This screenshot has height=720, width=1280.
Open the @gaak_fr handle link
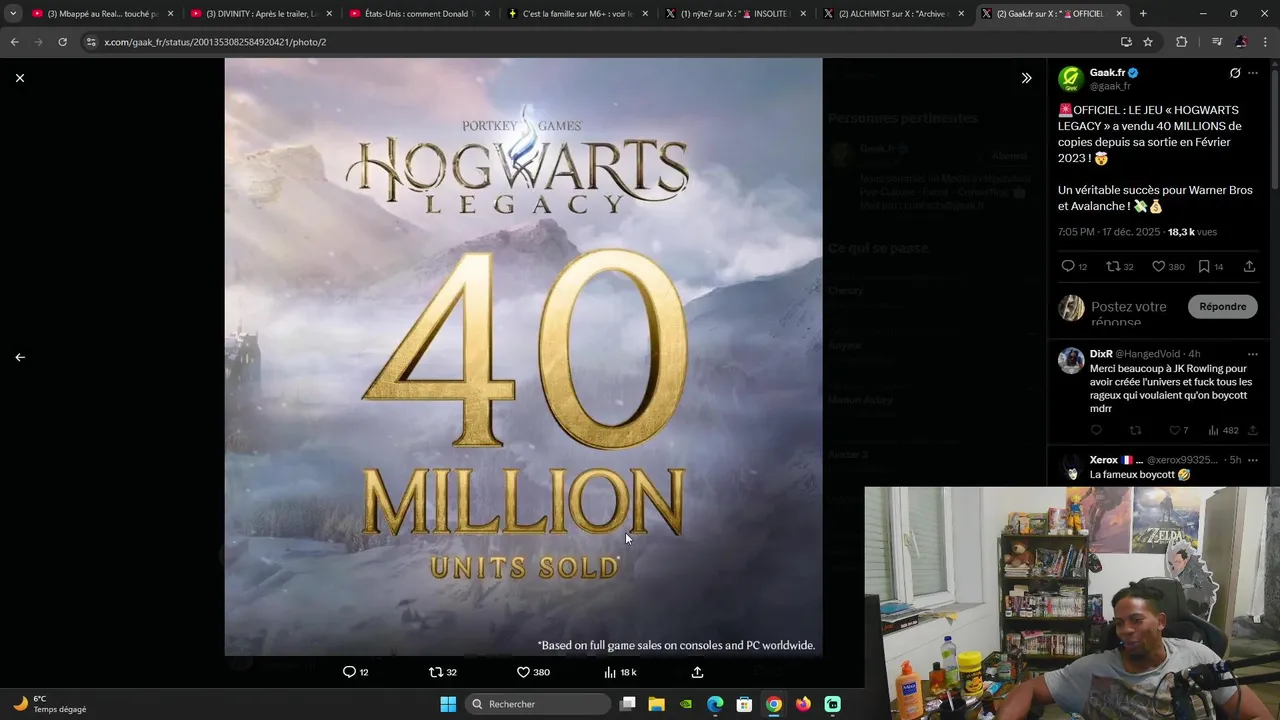1110,86
